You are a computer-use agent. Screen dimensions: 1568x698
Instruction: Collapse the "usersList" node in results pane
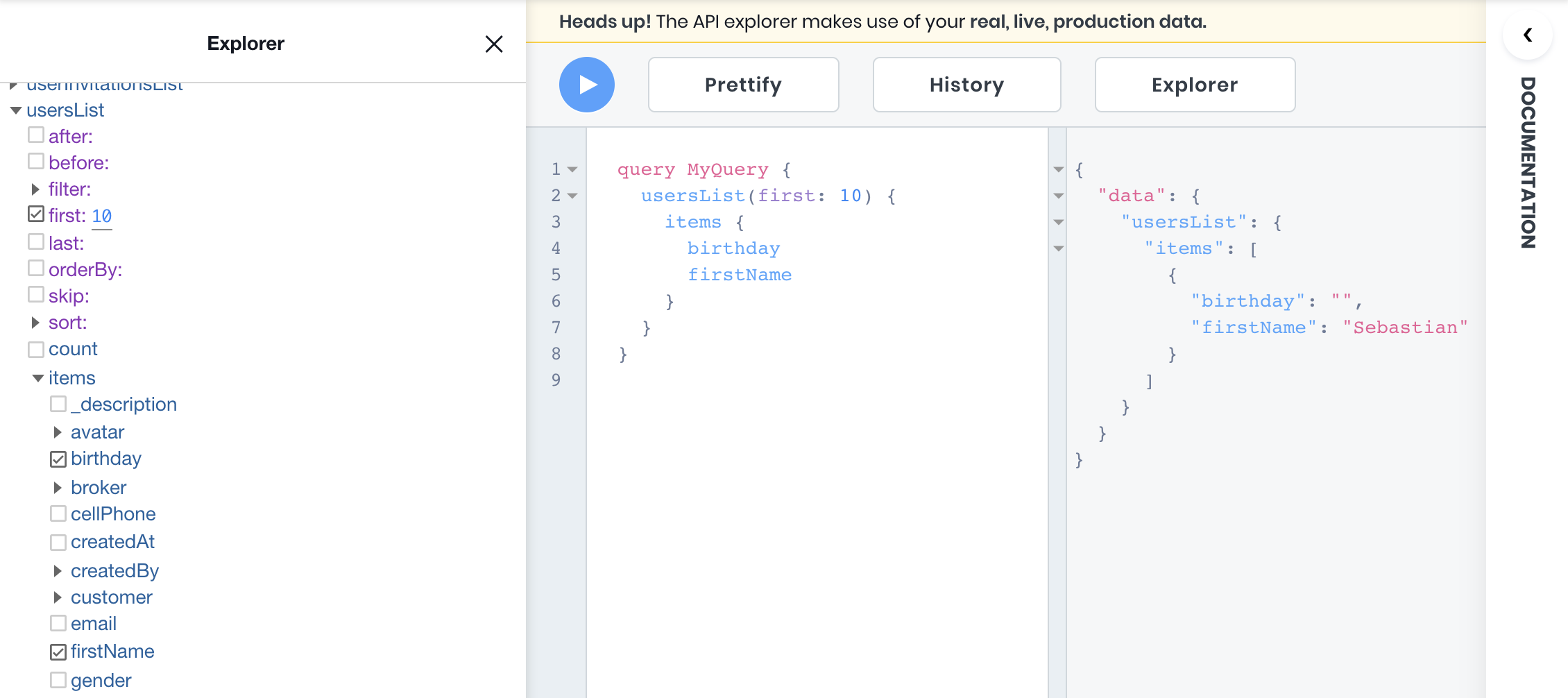pyautogui.click(x=1059, y=222)
